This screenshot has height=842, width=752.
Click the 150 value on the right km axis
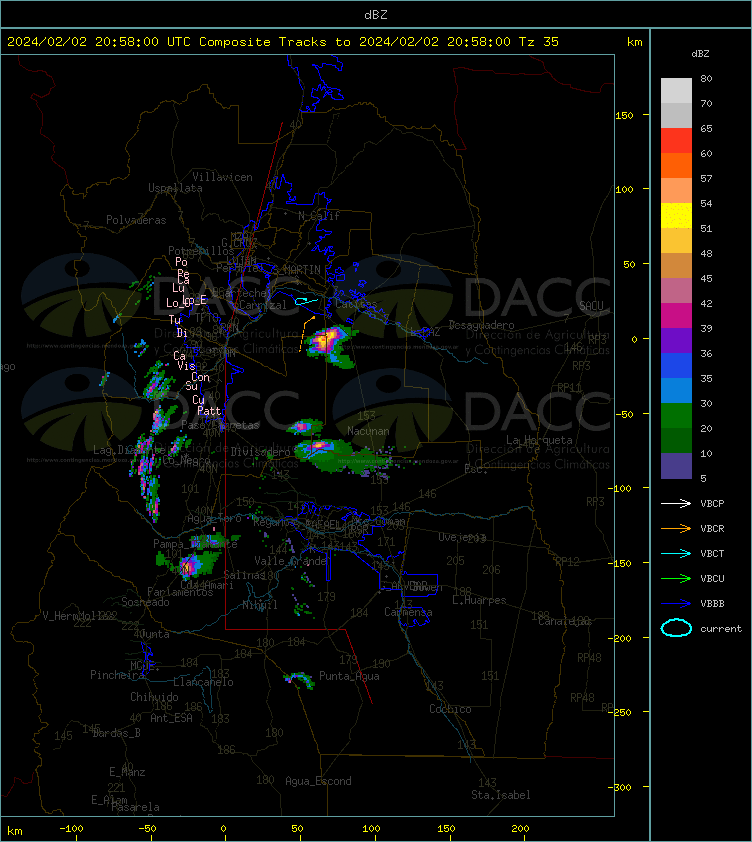[624, 115]
